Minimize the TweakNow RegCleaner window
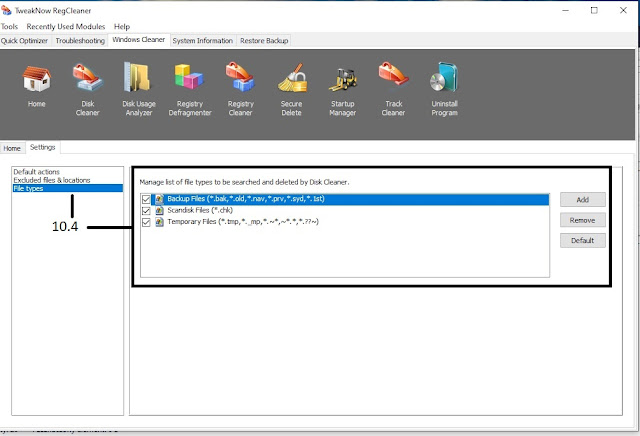640x436 pixels. 565,11
